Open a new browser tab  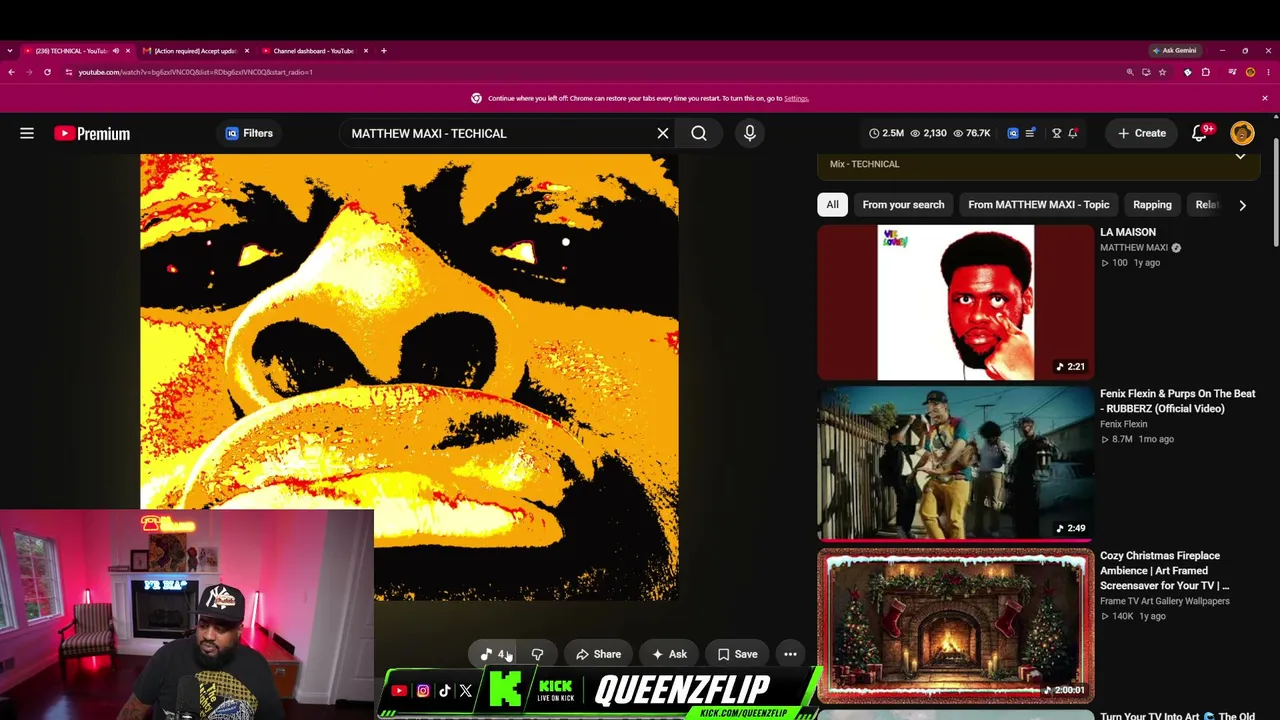(383, 51)
